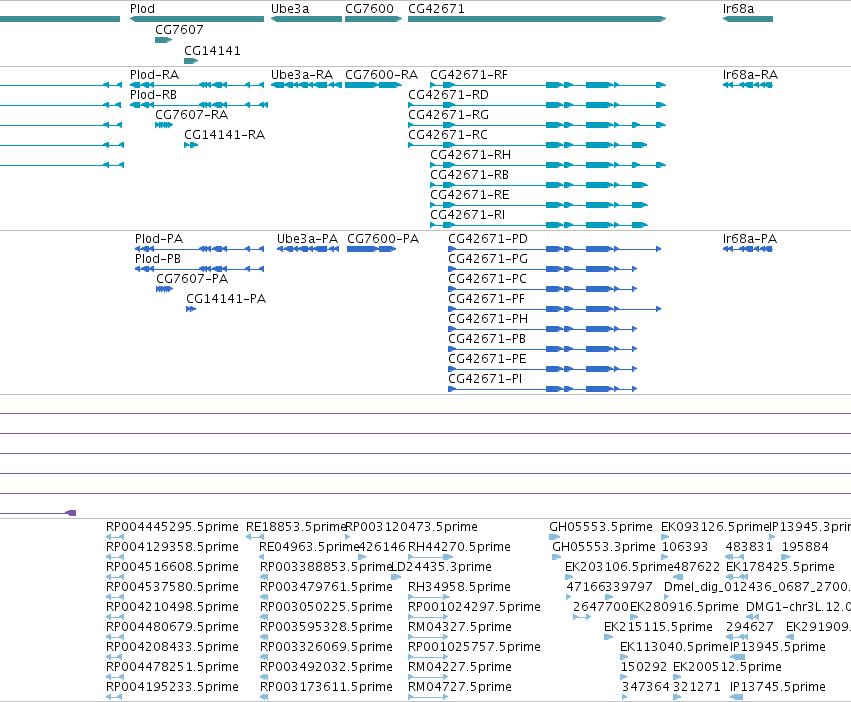Viewport: 851px width, 702px height.
Task: Select the CG14141-RA transcript label
Action: (225, 135)
